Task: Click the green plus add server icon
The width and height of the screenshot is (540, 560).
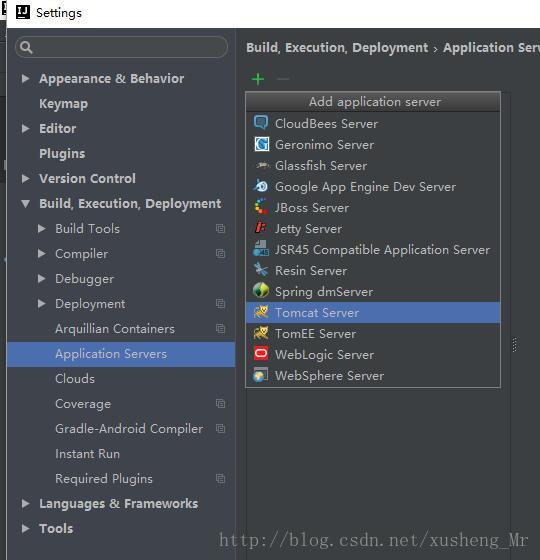Action: tap(258, 79)
